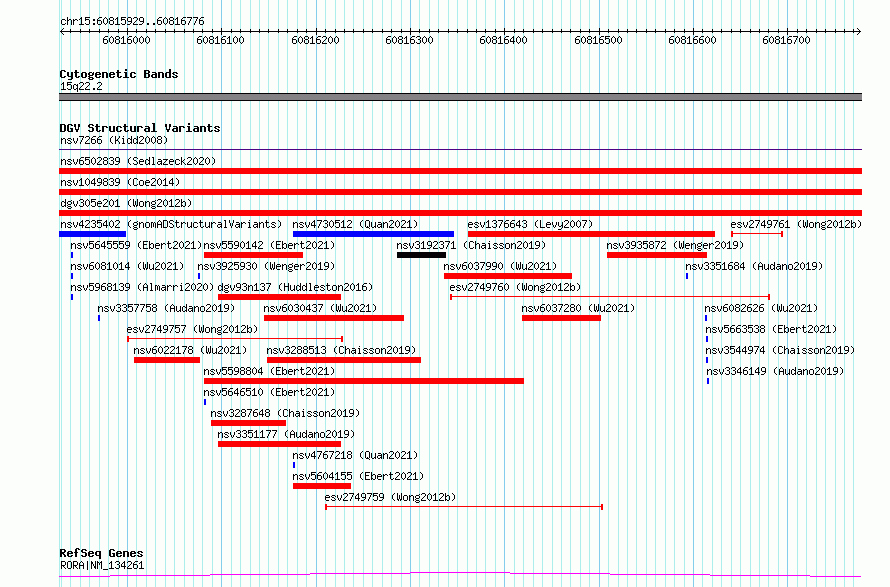890x587 pixels.
Task: Select the nsv3346149 (Audano2019) label
Action: [x=775, y=371]
